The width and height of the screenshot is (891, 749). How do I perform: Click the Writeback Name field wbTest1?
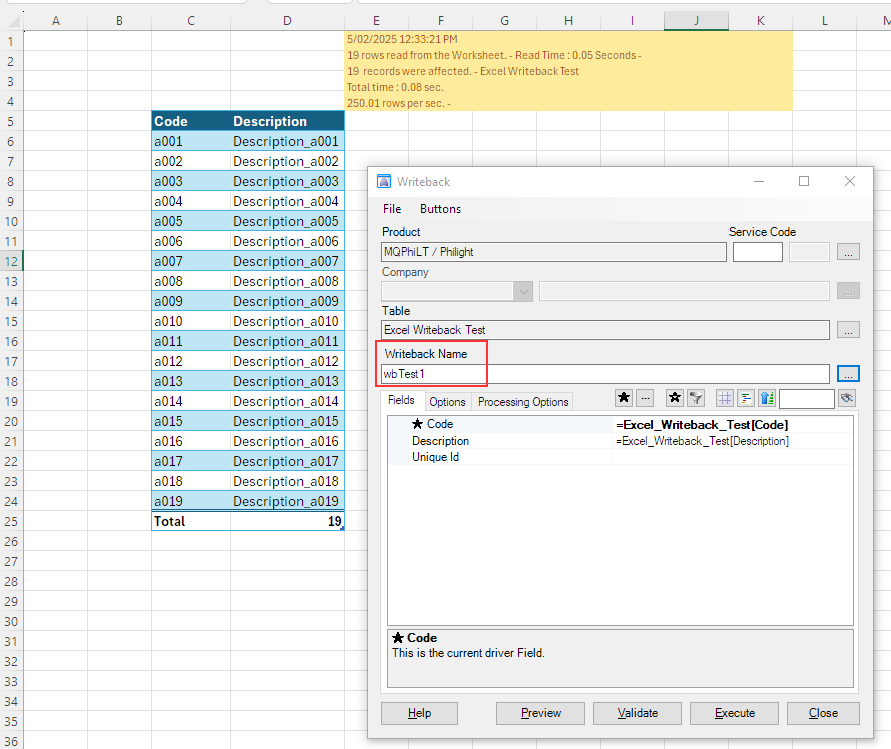point(605,374)
